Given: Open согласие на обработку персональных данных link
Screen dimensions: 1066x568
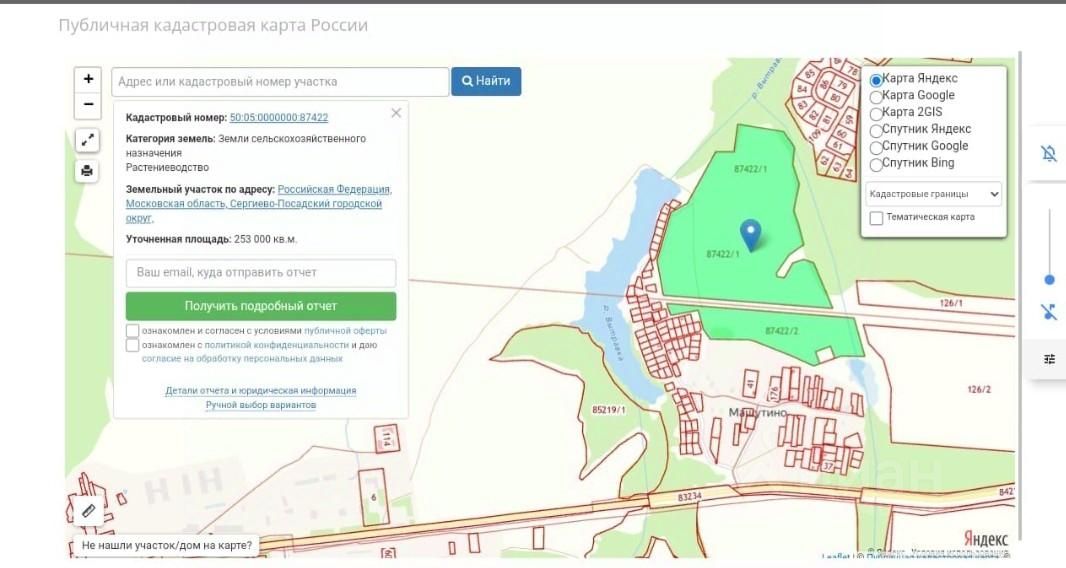Looking at the screenshot, I should (242, 358).
